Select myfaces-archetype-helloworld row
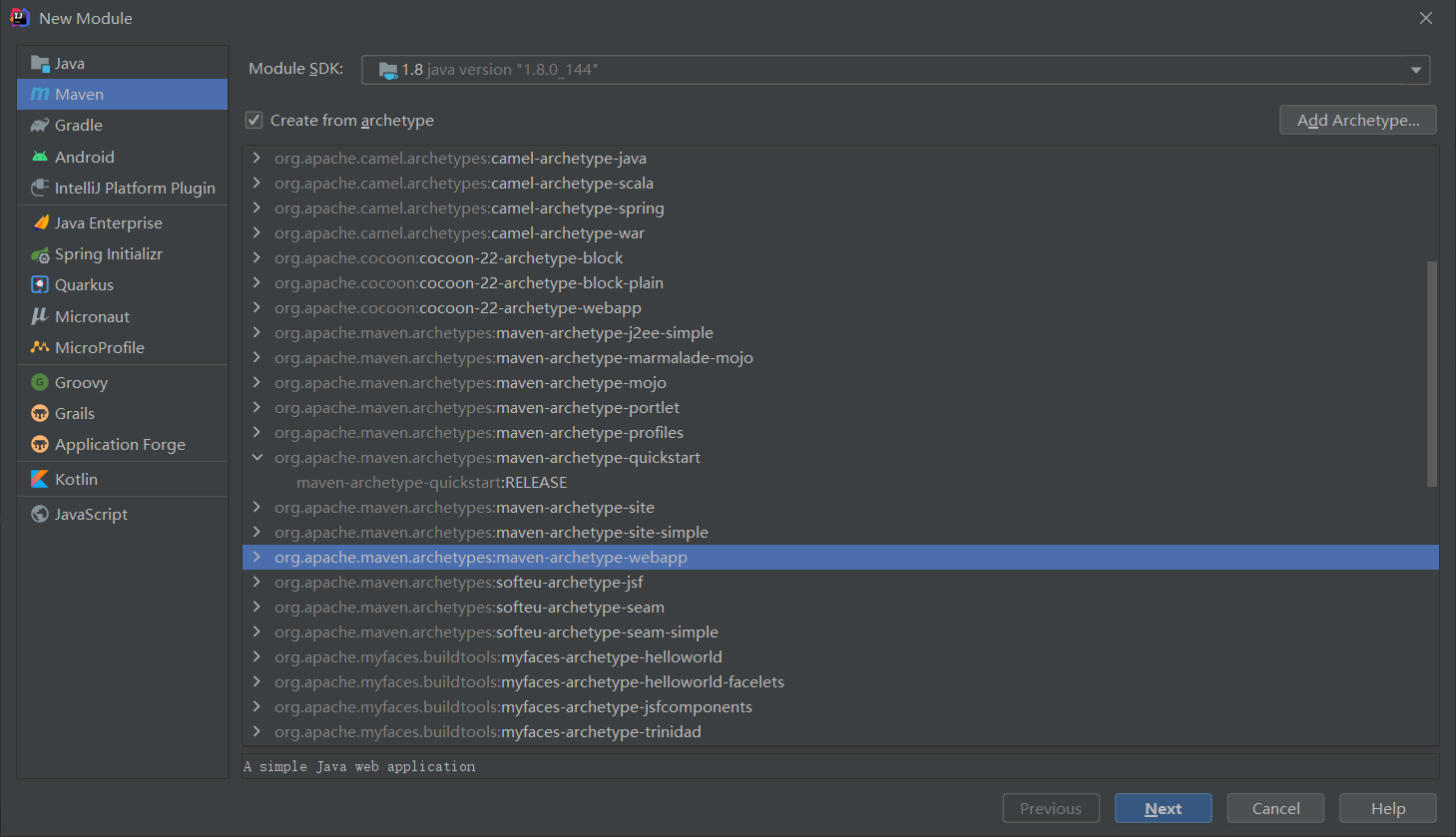Image resolution: width=1456 pixels, height=837 pixels. click(x=840, y=656)
